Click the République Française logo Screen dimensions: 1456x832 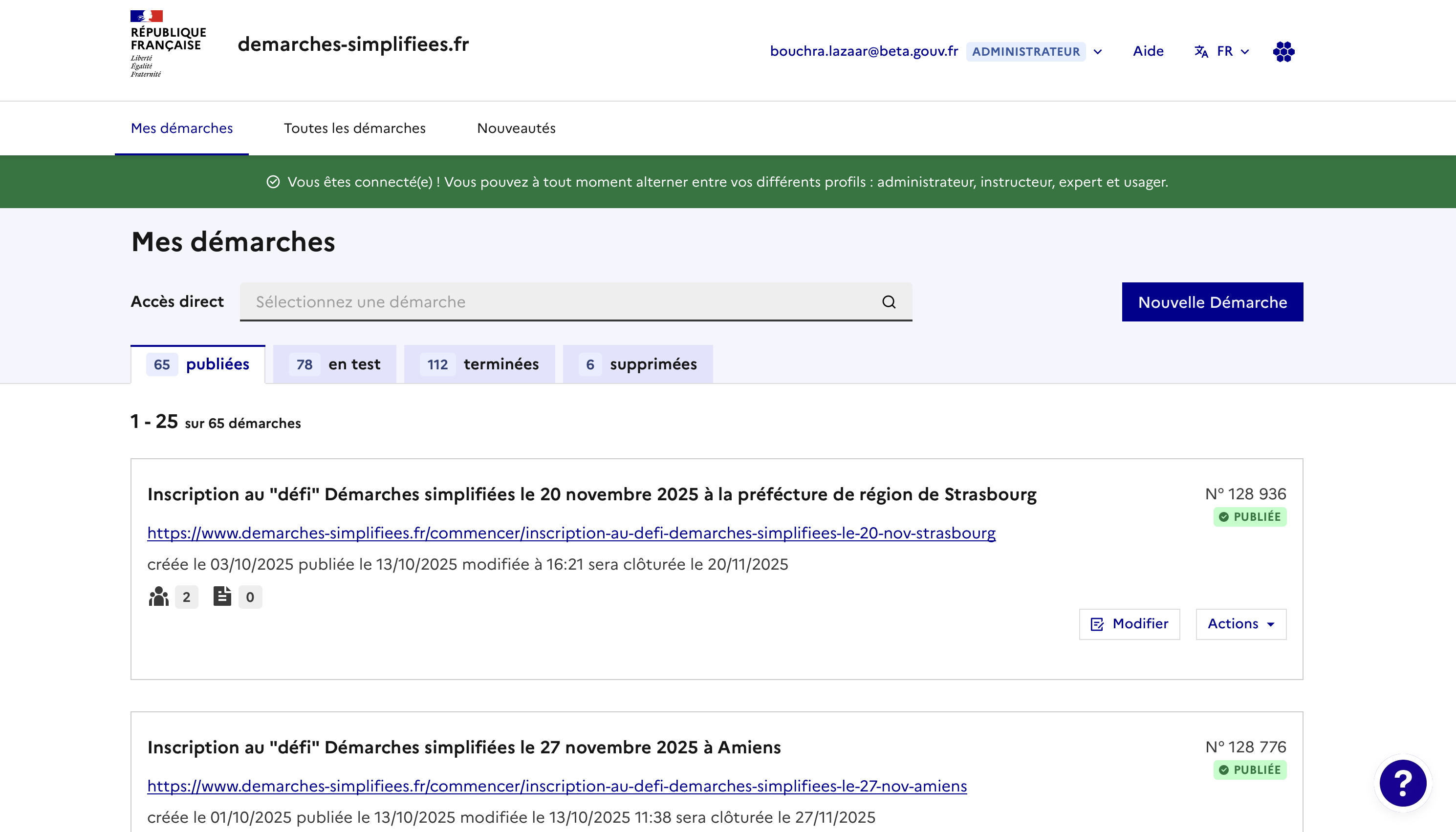click(x=167, y=43)
